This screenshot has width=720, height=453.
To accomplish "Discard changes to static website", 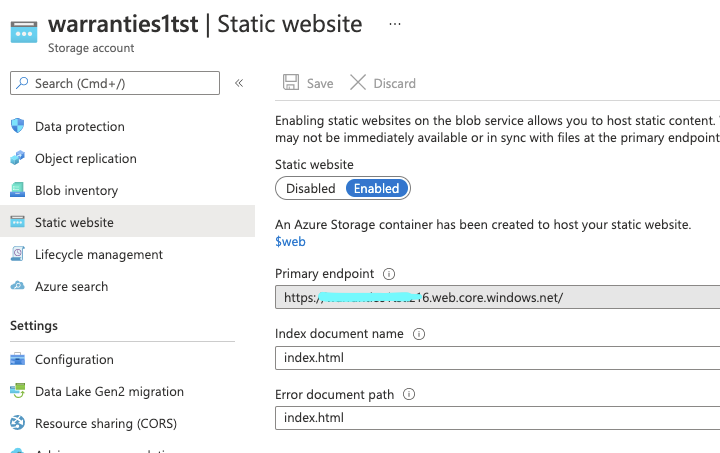I will coord(383,83).
